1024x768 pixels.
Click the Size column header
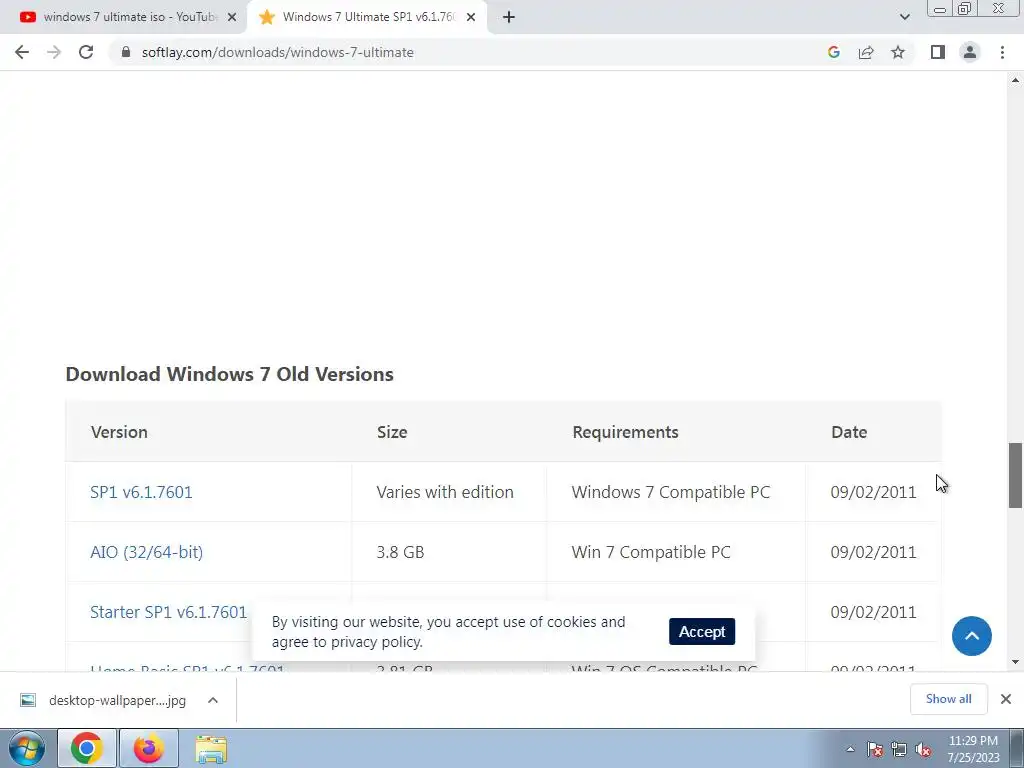click(392, 432)
